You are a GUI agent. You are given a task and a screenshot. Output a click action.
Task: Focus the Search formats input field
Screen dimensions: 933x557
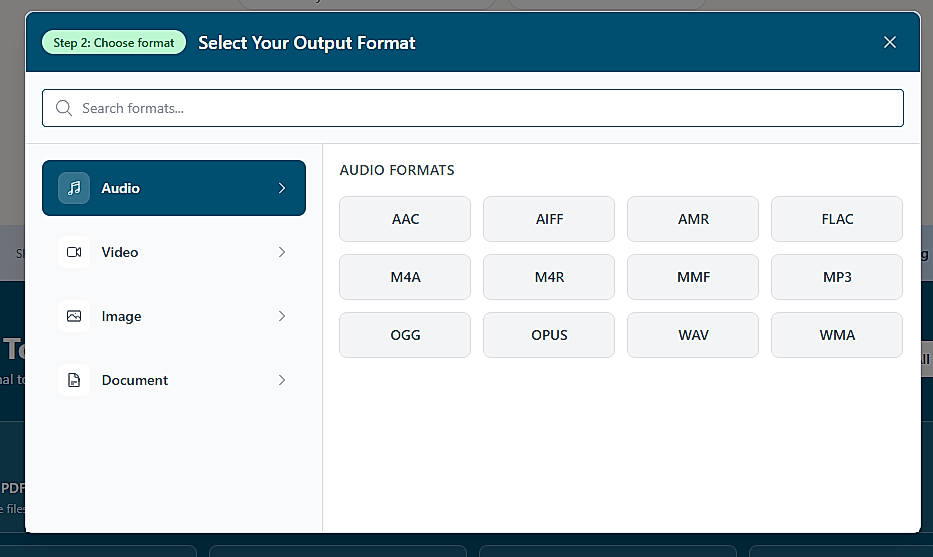473,108
